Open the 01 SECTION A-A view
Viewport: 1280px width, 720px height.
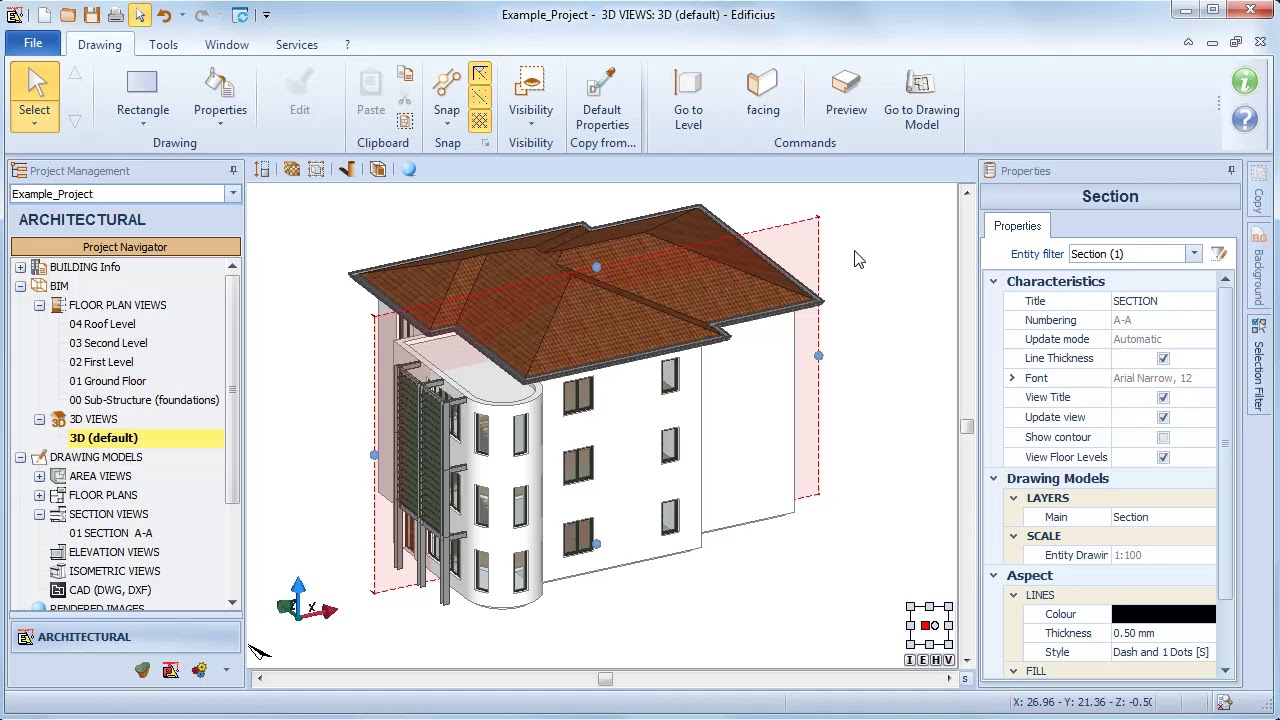tap(111, 533)
